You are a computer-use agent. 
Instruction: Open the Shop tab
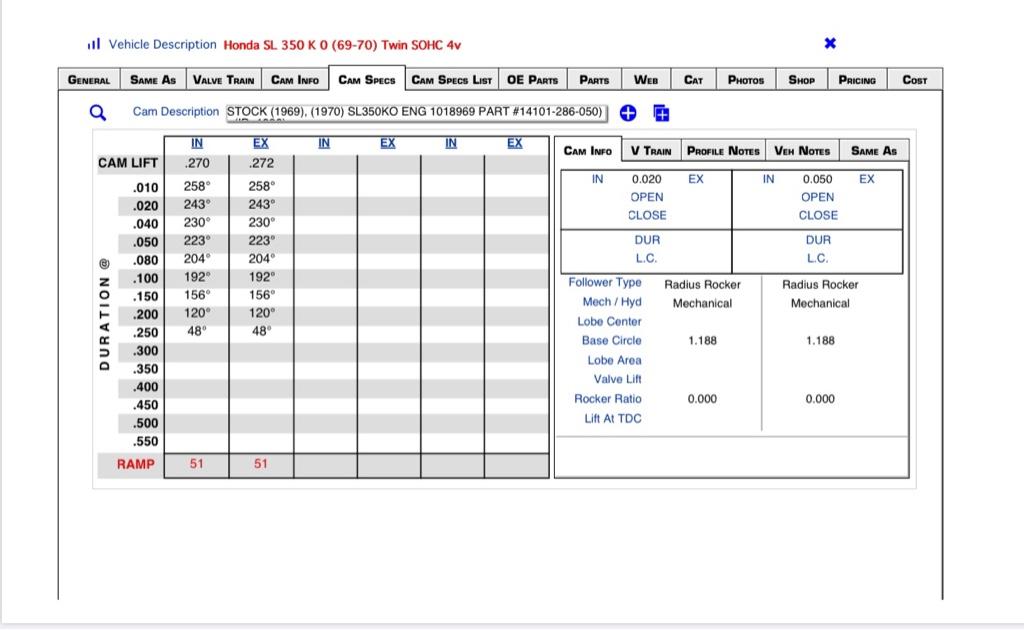(x=801, y=80)
